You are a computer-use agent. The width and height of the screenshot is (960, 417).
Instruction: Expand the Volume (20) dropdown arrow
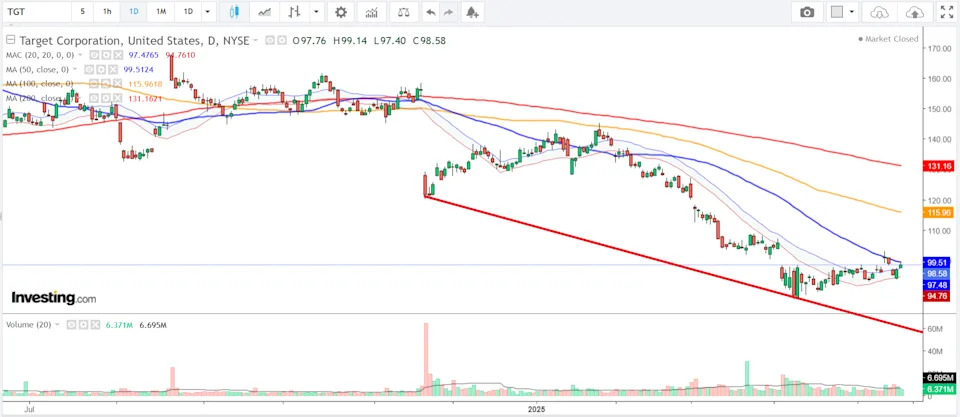pos(58,325)
